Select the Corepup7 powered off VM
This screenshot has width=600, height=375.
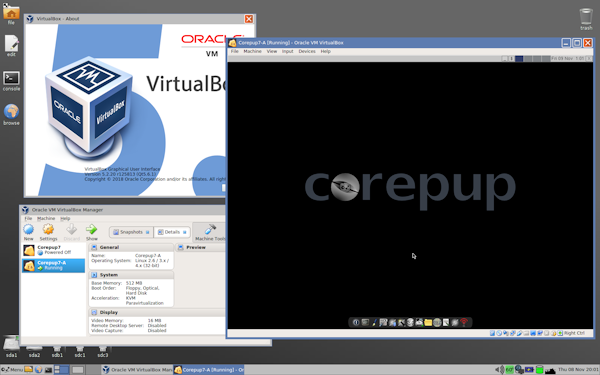(x=53, y=250)
